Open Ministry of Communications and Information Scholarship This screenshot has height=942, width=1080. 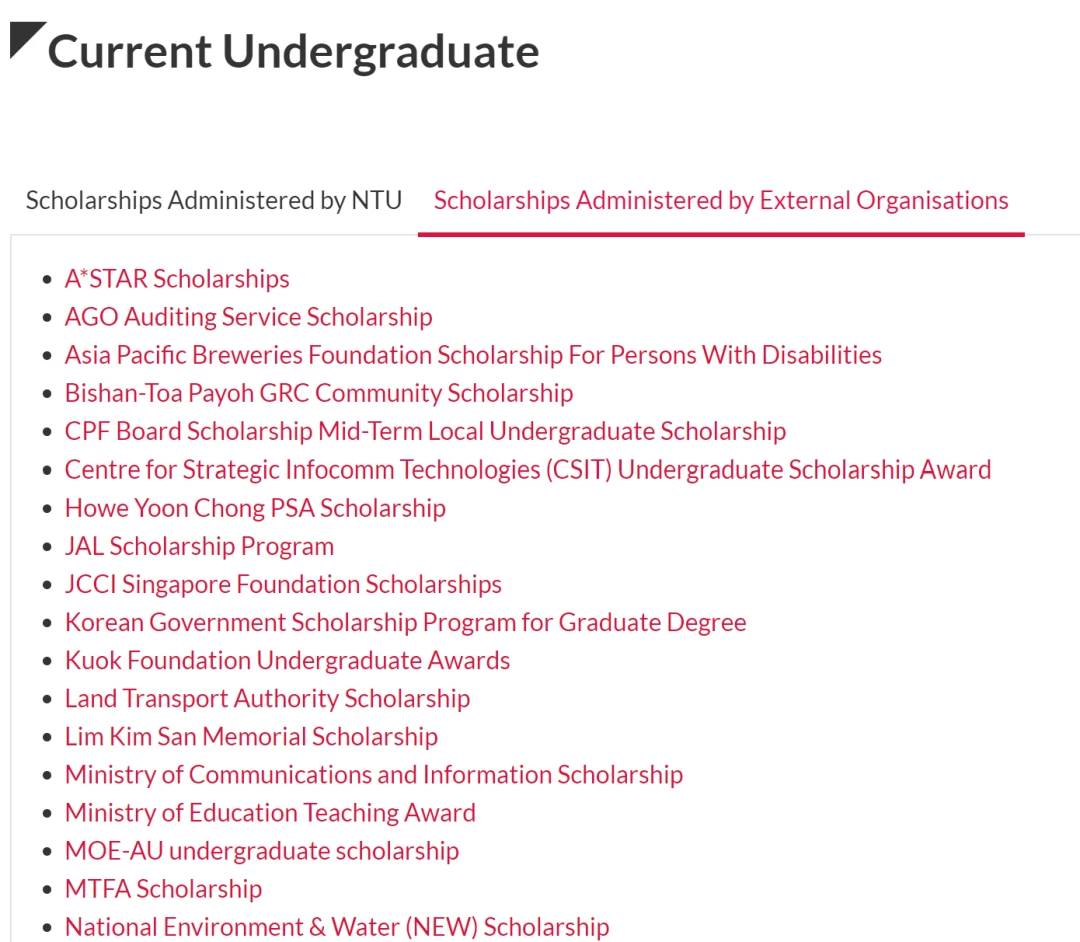coord(374,775)
